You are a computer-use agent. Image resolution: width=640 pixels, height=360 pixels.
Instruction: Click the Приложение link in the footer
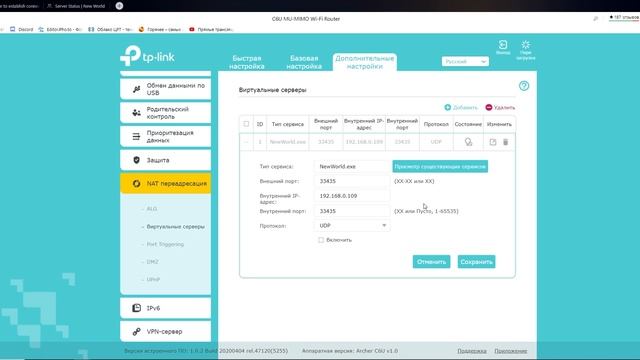(511, 351)
